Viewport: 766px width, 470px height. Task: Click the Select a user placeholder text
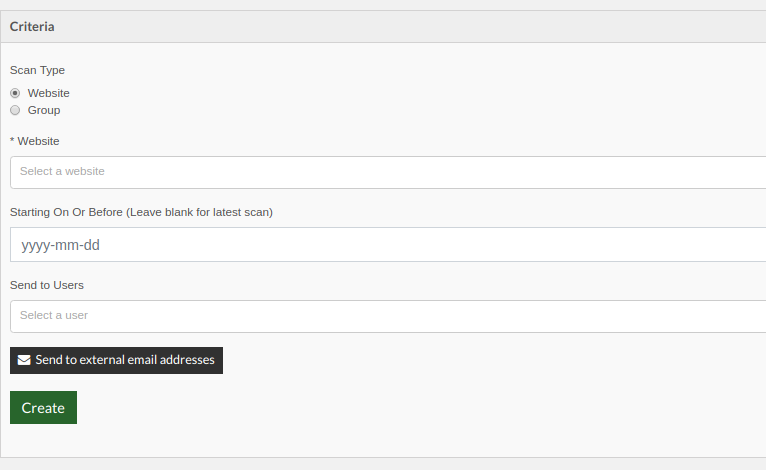tap(54, 315)
